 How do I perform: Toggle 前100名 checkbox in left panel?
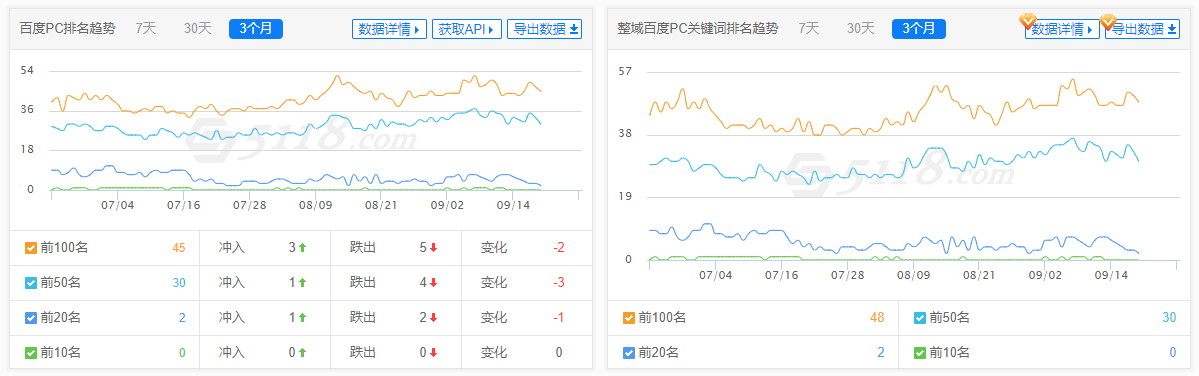(x=31, y=248)
